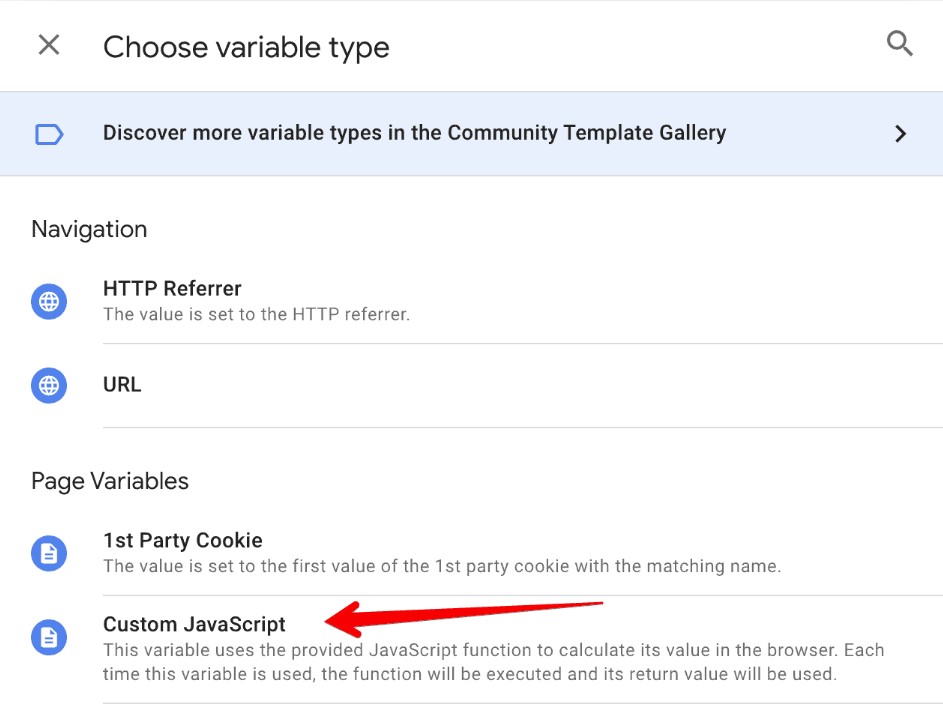Image resolution: width=943 pixels, height=712 pixels.
Task: Open Discover more variable types link
Action: point(414,133)
